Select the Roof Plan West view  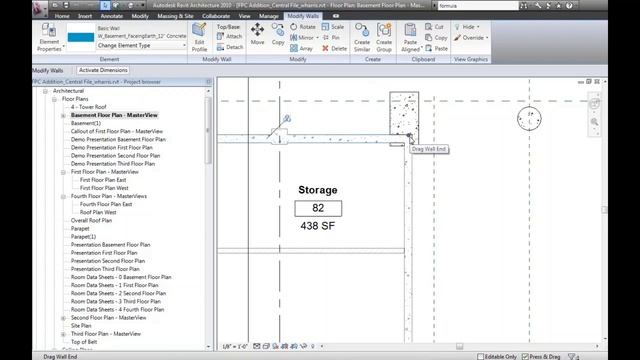98,212
